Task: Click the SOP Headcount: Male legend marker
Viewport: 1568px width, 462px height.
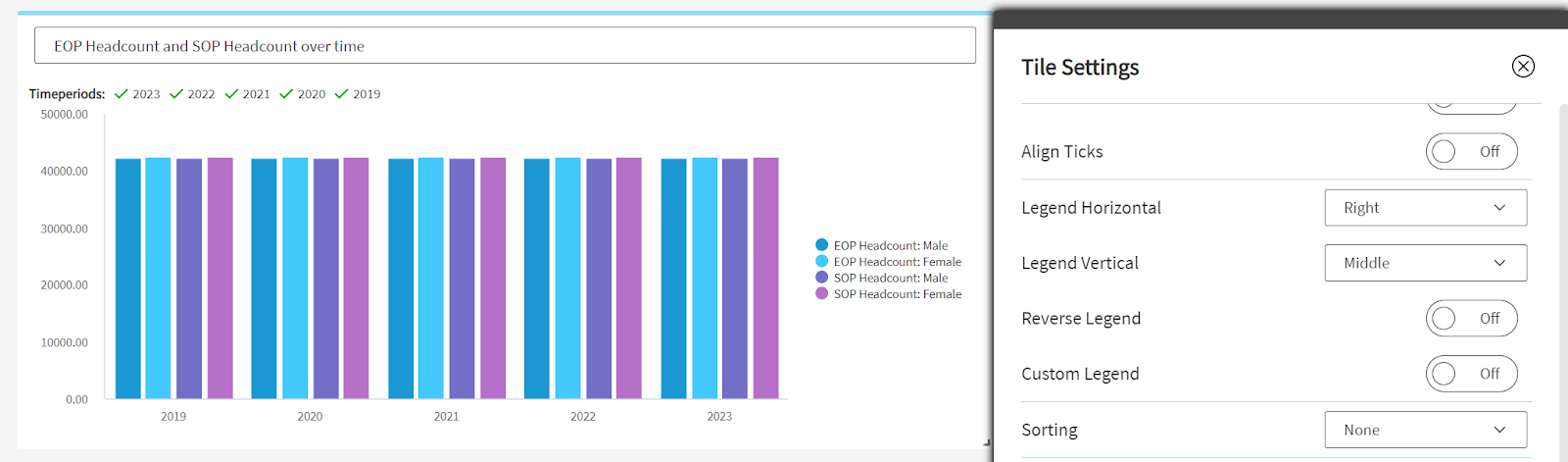Action: [821, 278]
